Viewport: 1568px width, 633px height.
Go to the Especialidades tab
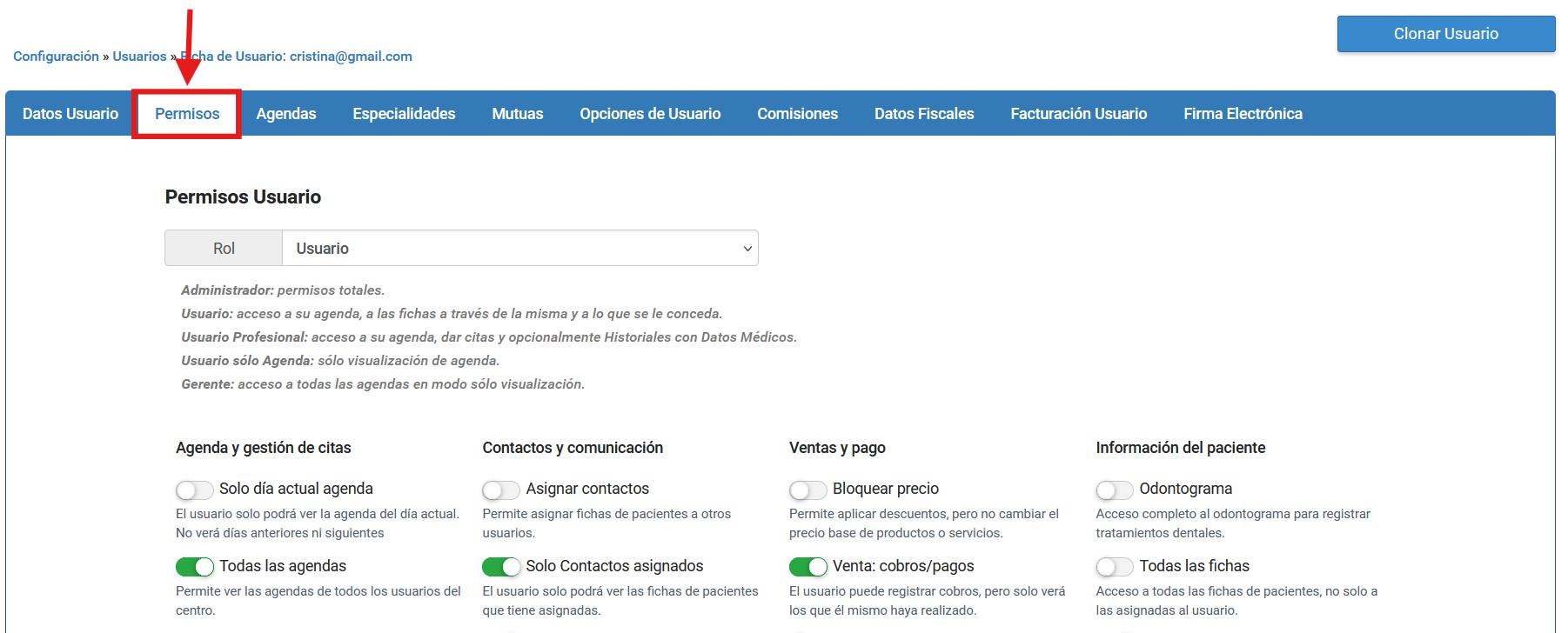[404, 114]
